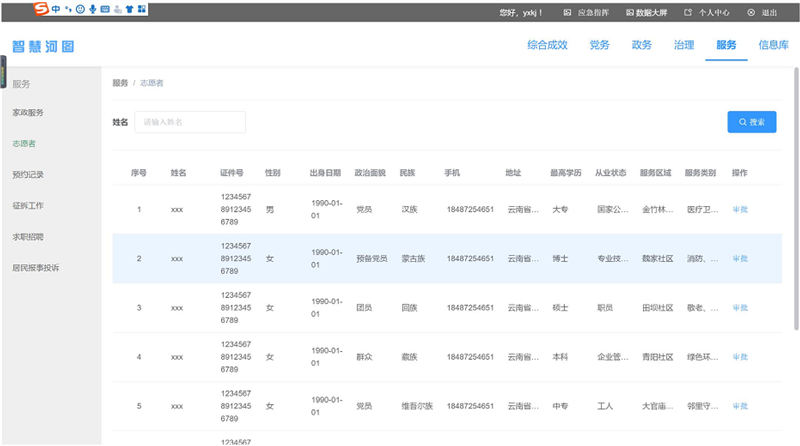Open 求职招聘 in the sidebar
Image resolution: width=800 pixels, height=446 pixels.
point(28,237)
